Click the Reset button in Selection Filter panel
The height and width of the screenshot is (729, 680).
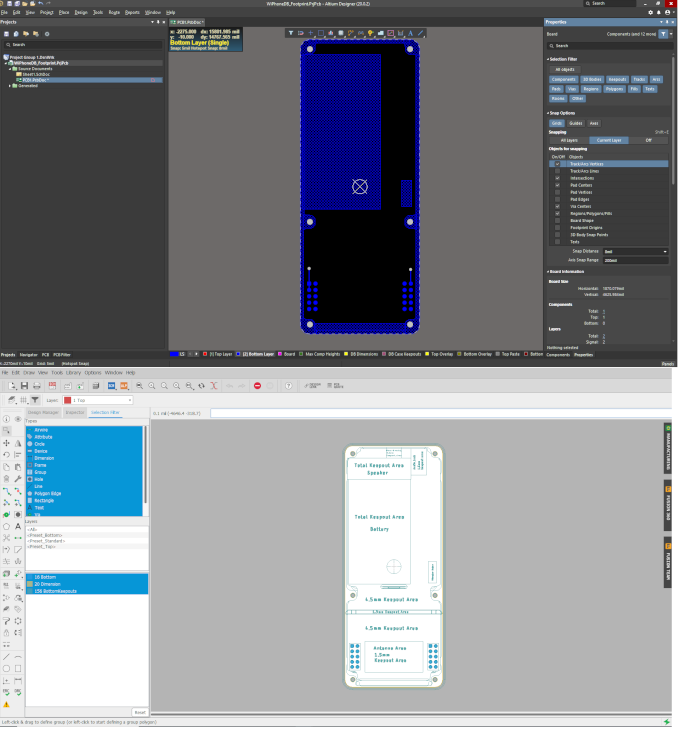coord(139,711)
